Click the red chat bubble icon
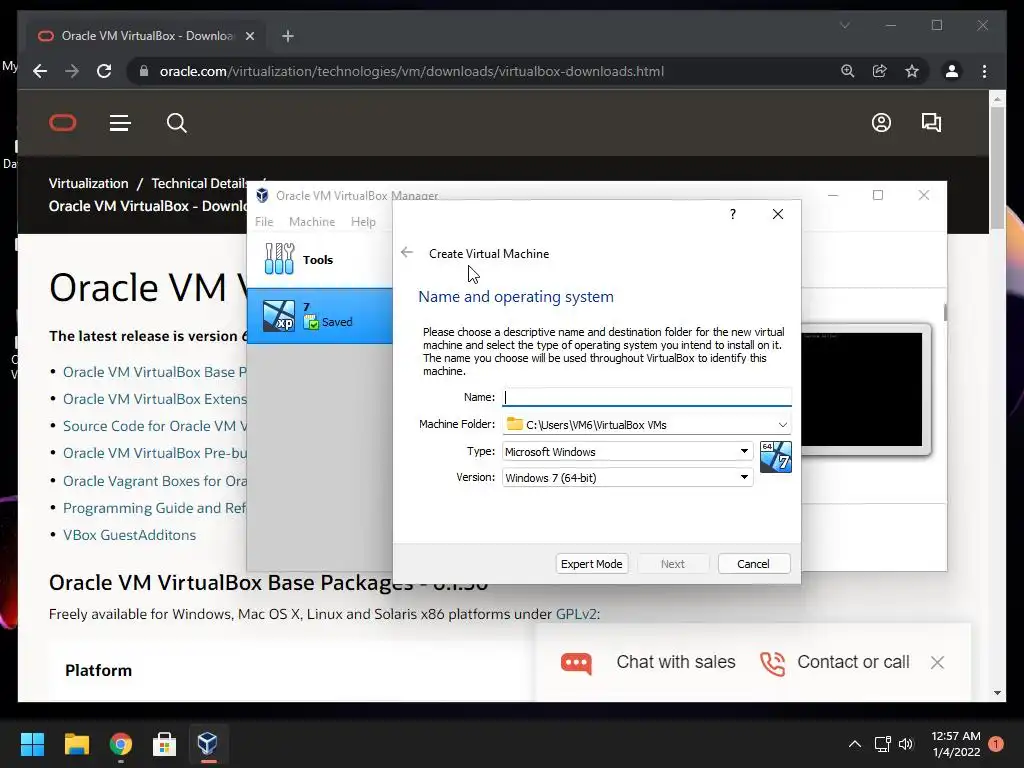Screen dimensions: 1024x768 point(576,663)
